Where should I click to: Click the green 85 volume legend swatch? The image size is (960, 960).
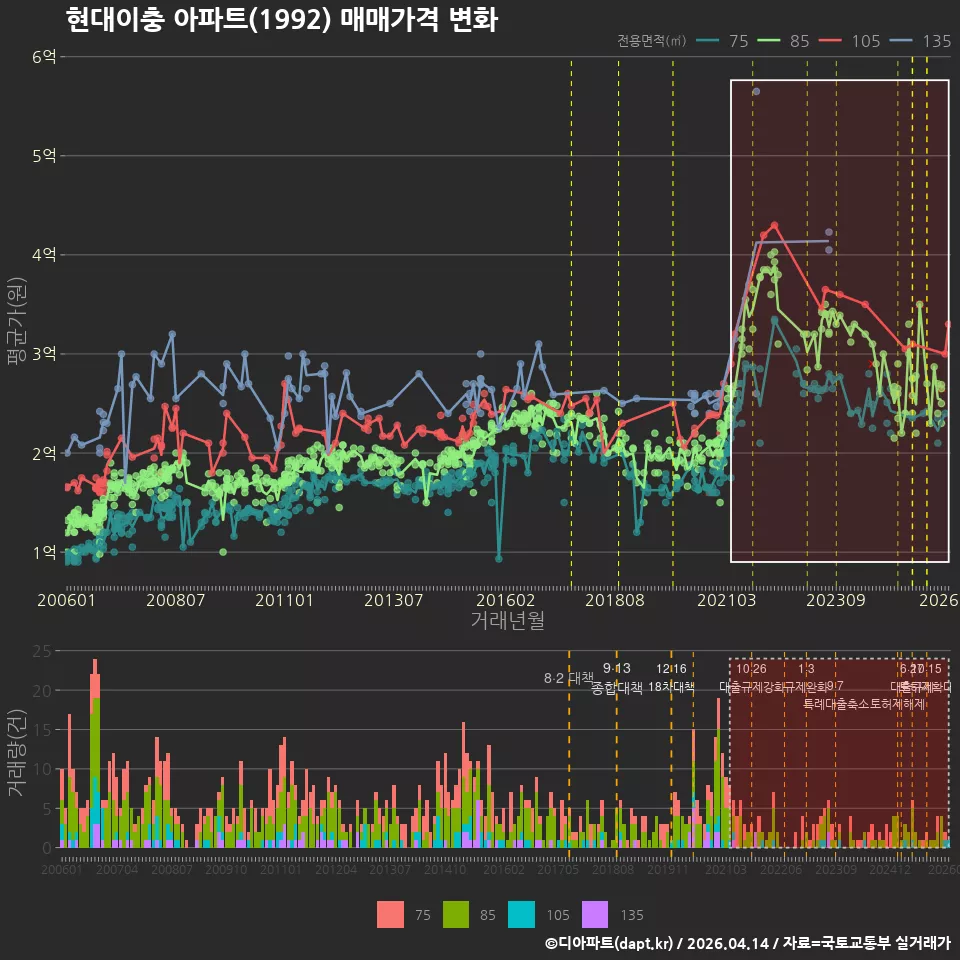tap(456, 915)
